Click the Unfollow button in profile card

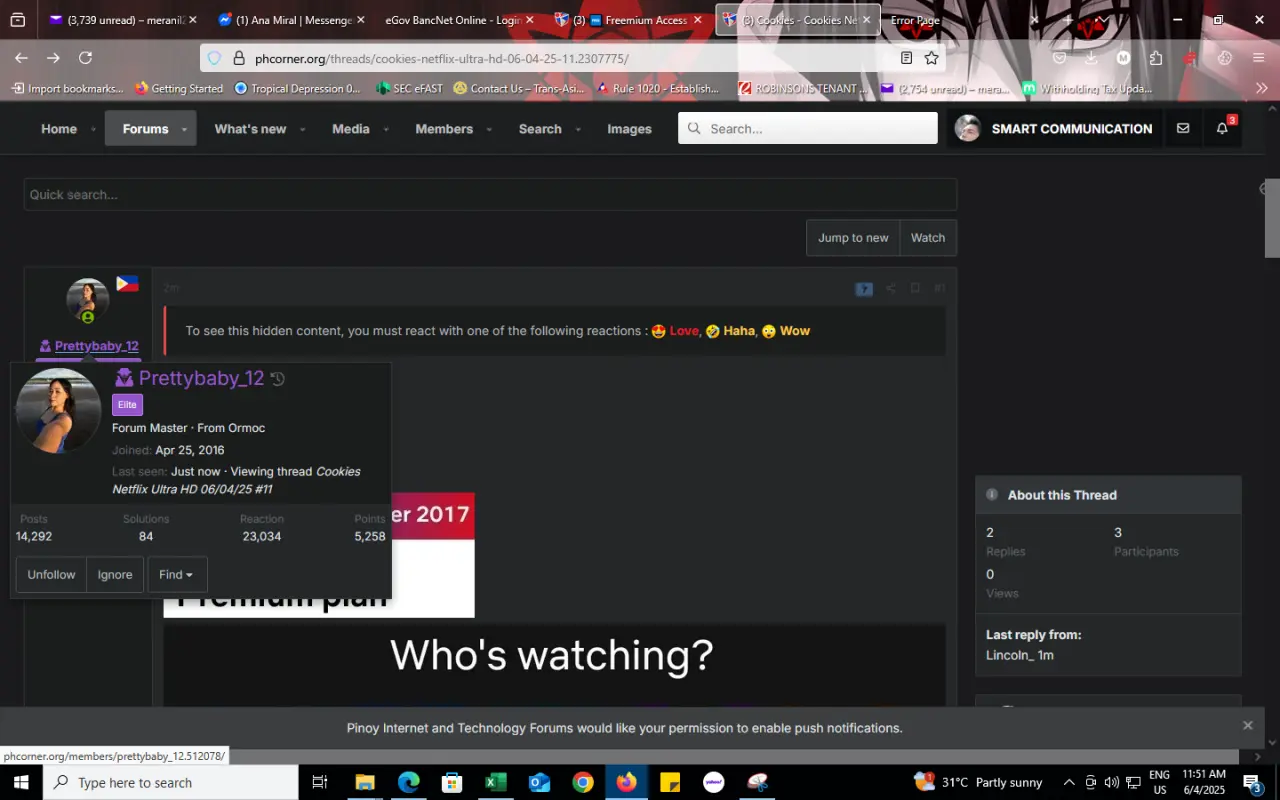pos(51,575)
